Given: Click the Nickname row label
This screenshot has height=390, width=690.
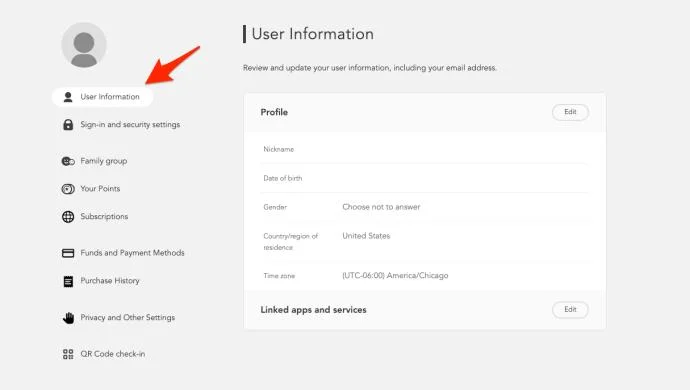Looking at the screenshot, I should click(279, 150).
